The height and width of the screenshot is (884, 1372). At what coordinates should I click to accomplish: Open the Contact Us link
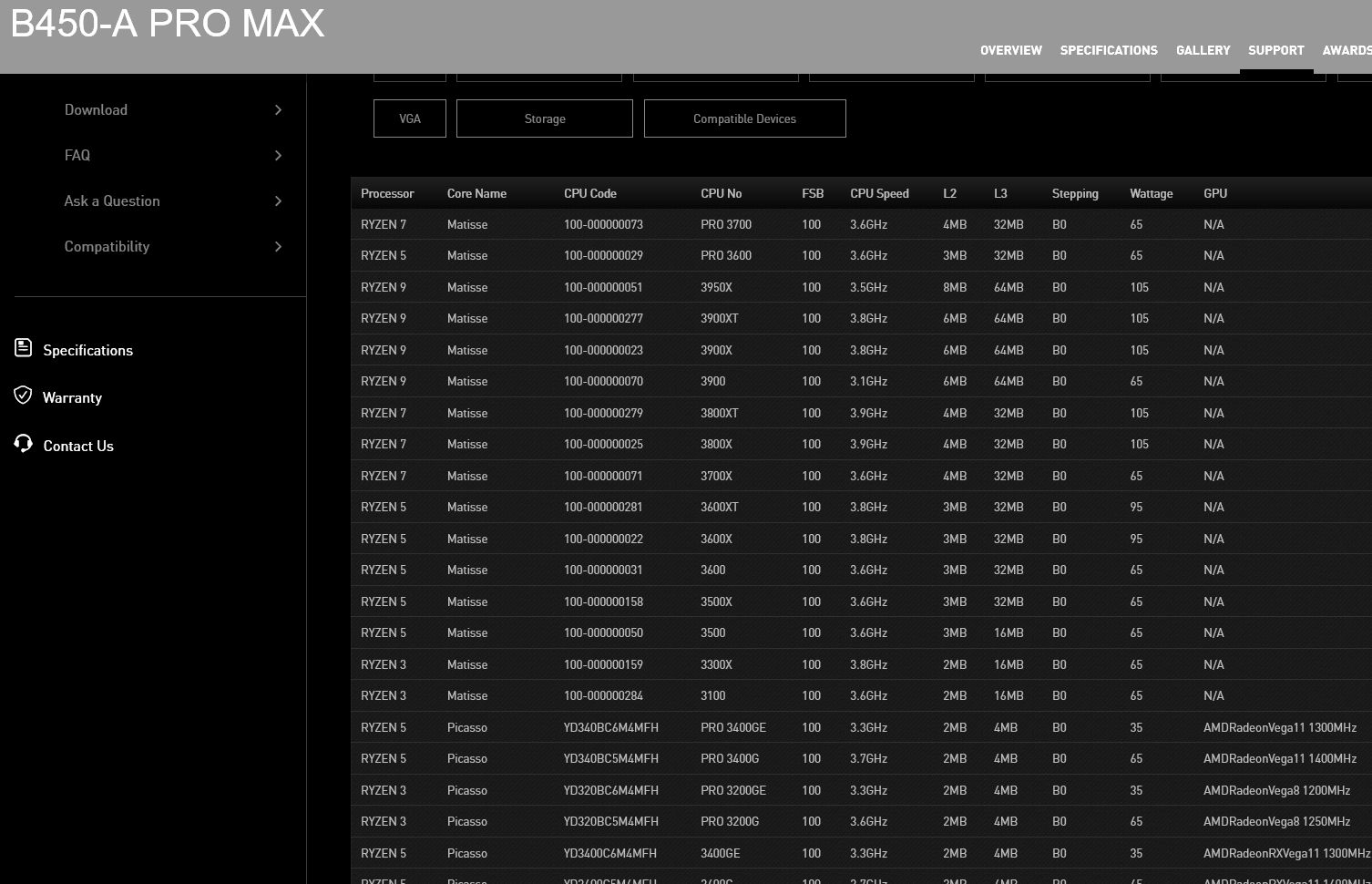78,446
